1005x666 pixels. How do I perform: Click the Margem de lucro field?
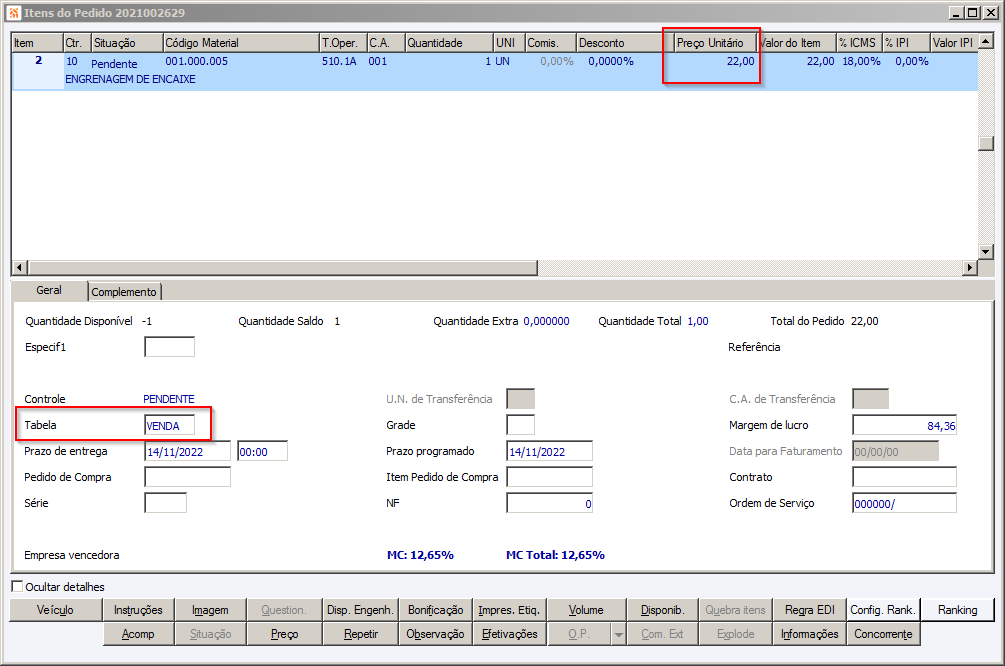pyautogui.click(x=904, y=425)
